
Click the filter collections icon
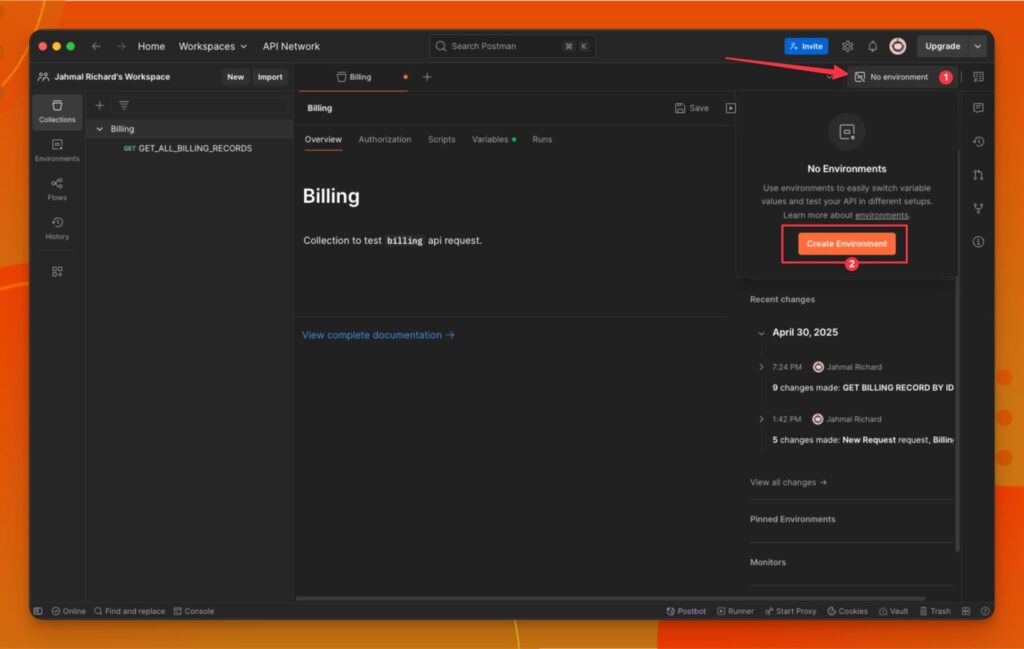pos(123,105)
